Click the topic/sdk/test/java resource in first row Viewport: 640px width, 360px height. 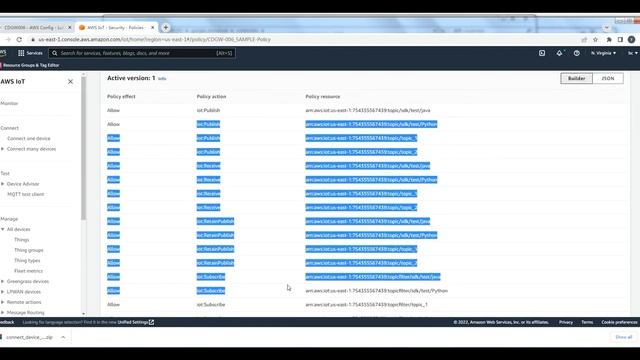pos(368,111)
